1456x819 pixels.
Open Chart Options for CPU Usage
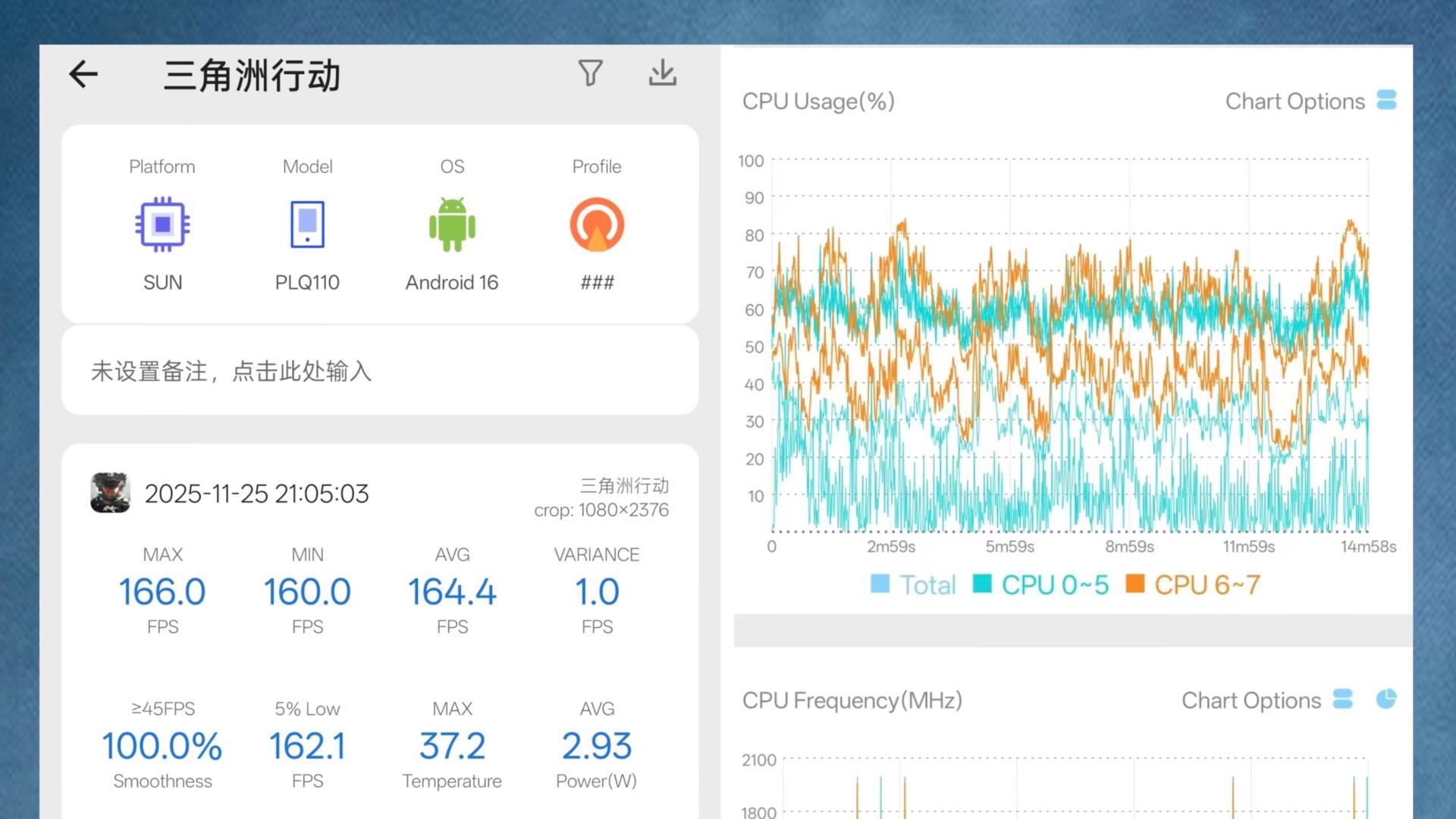(1294, 102)
